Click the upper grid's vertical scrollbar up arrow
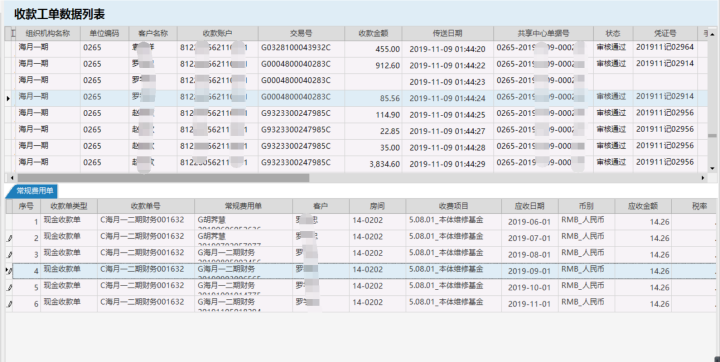 (x=712, y=34)
